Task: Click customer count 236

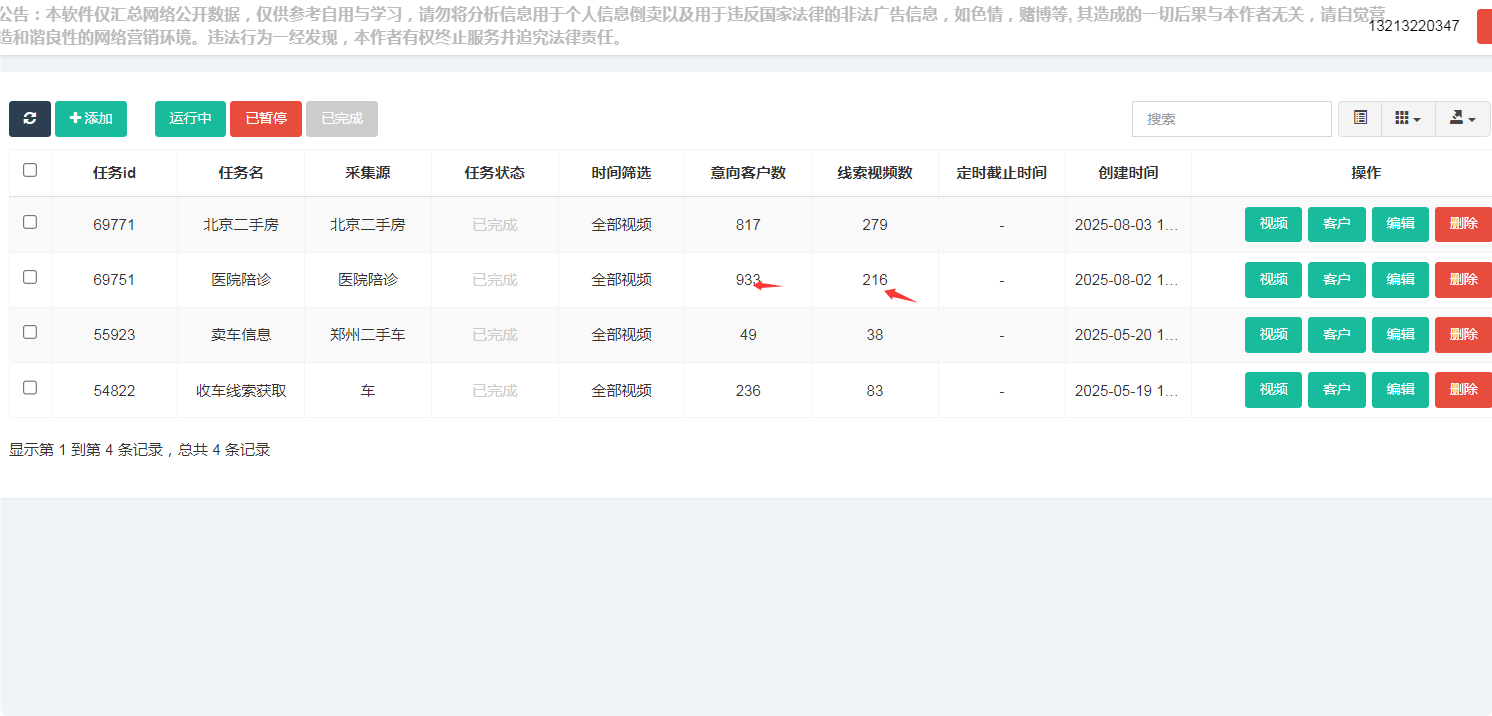Action: pyautogui.click(x=748, y=391)
